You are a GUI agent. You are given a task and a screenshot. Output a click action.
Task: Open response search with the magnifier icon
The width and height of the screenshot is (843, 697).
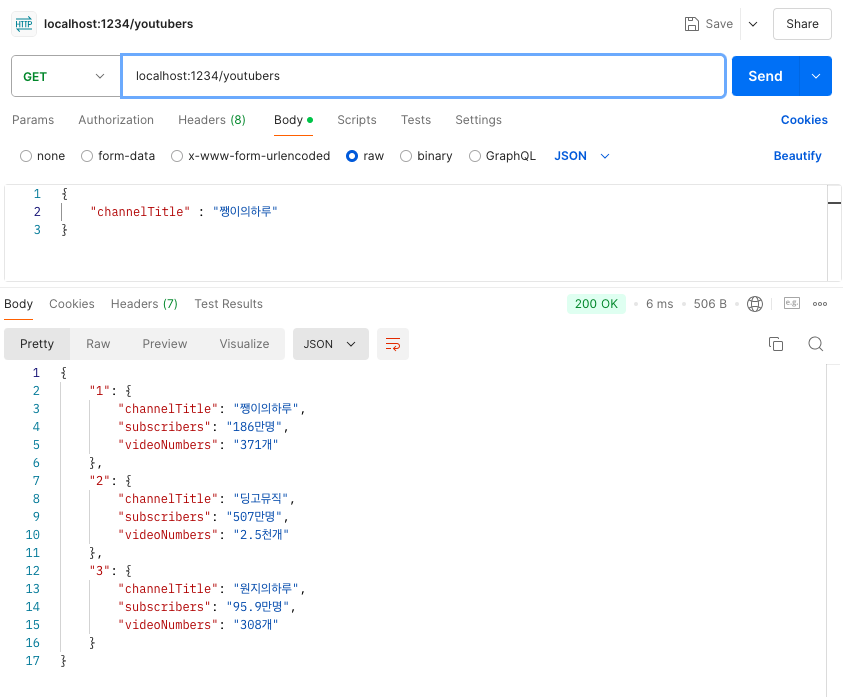[x=816, y=344]
